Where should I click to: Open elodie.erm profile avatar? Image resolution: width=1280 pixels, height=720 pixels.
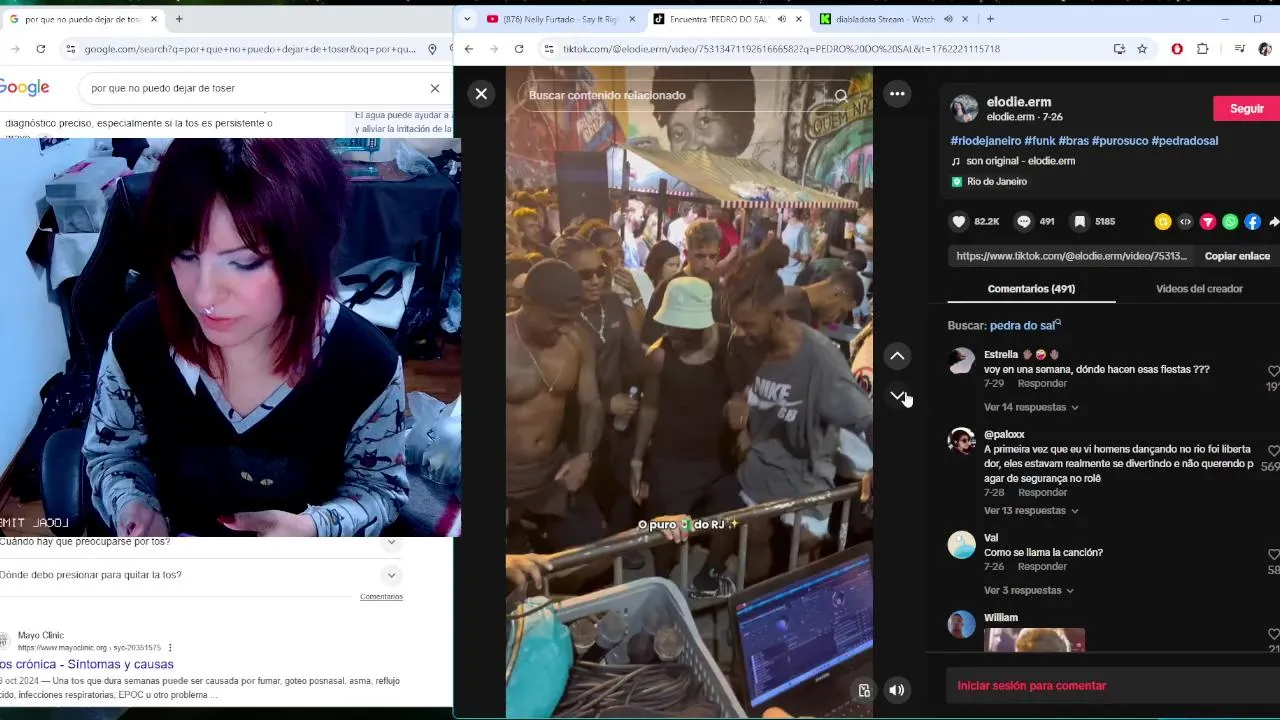pos(964,108)
